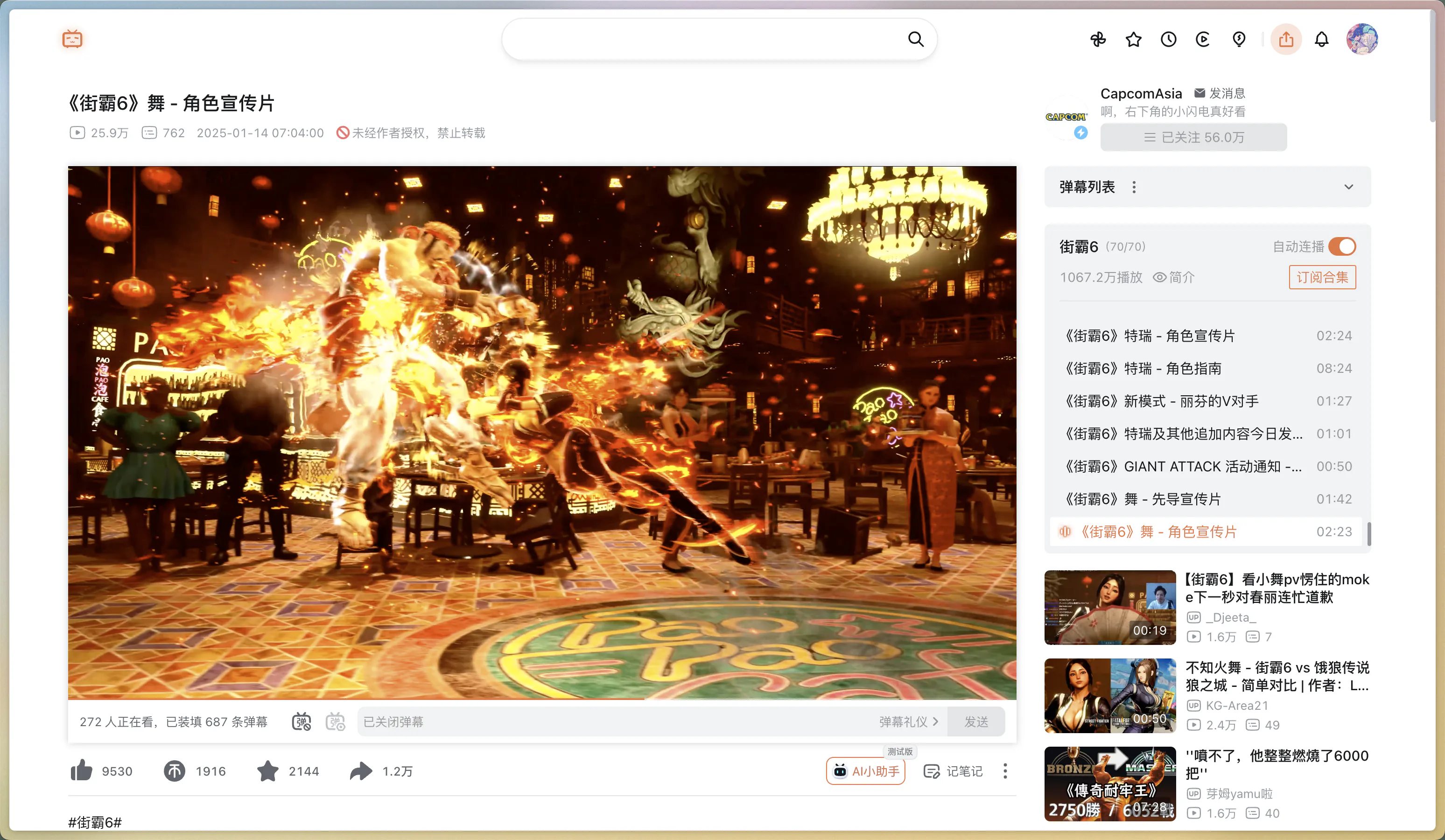Click the lightbulb icon in header
The width and height of the screenshot is (1445, 840).
1239,39
